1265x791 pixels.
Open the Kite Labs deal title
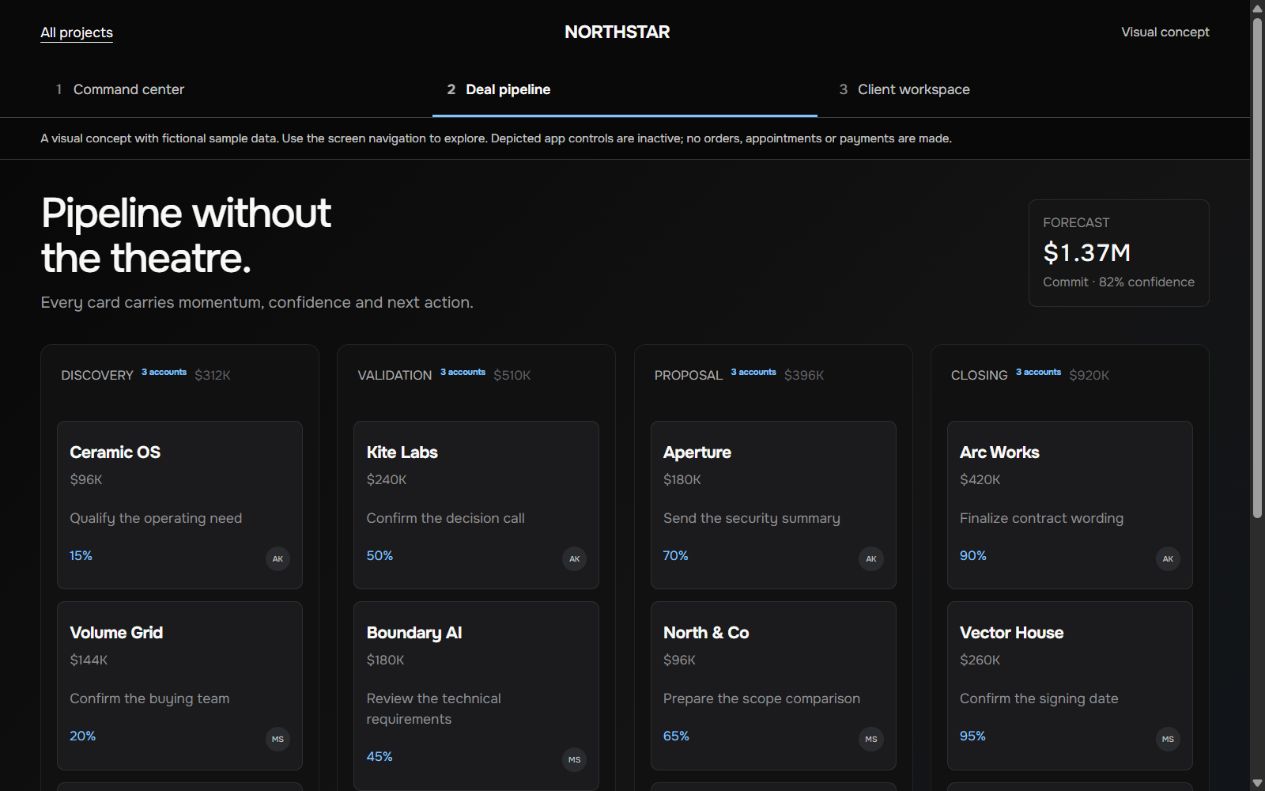click(402, 452)
